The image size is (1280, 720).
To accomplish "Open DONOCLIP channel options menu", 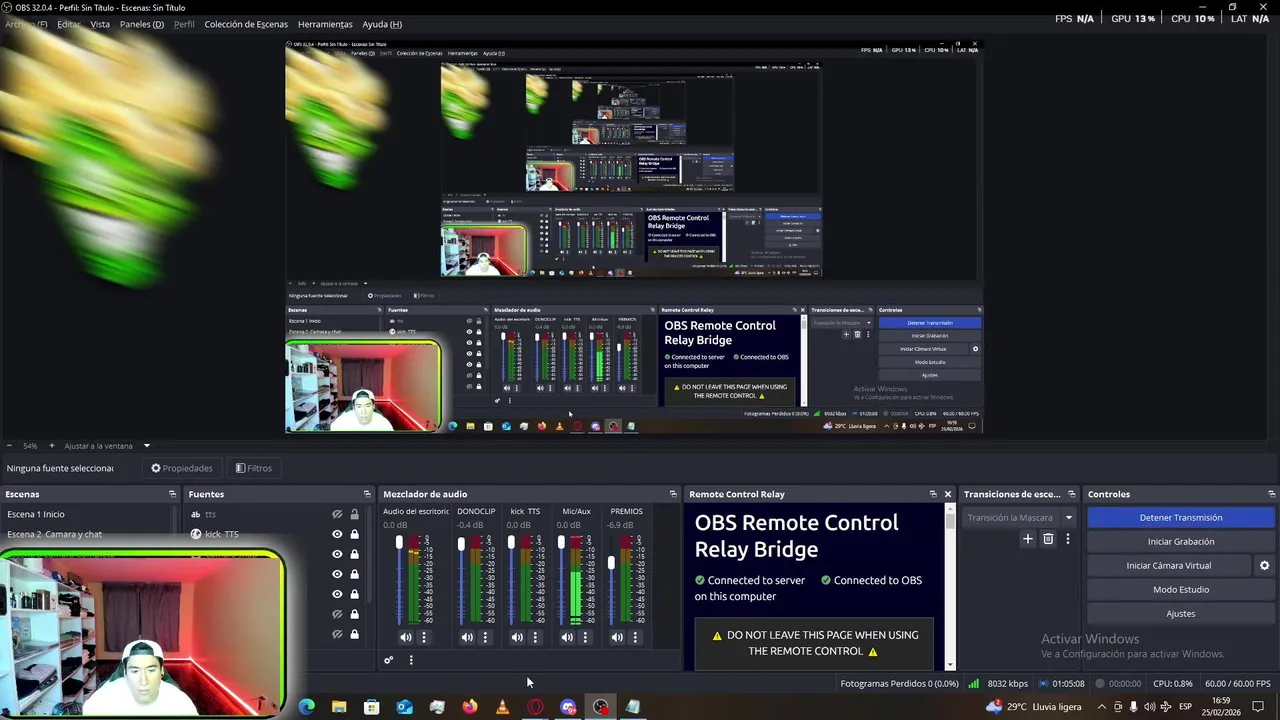I will [486, 637].
